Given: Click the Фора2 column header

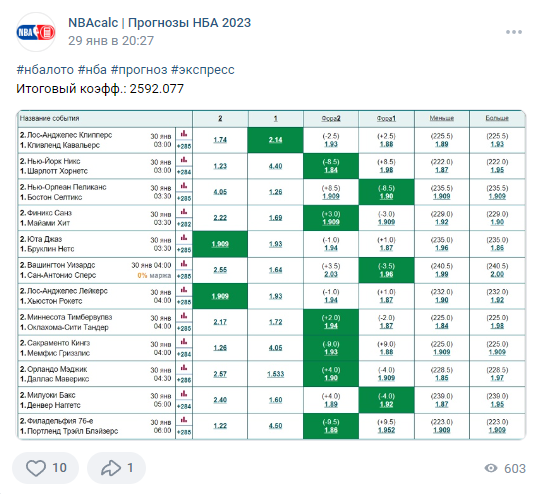Looking at the screenshot, I should click(331, 118).
